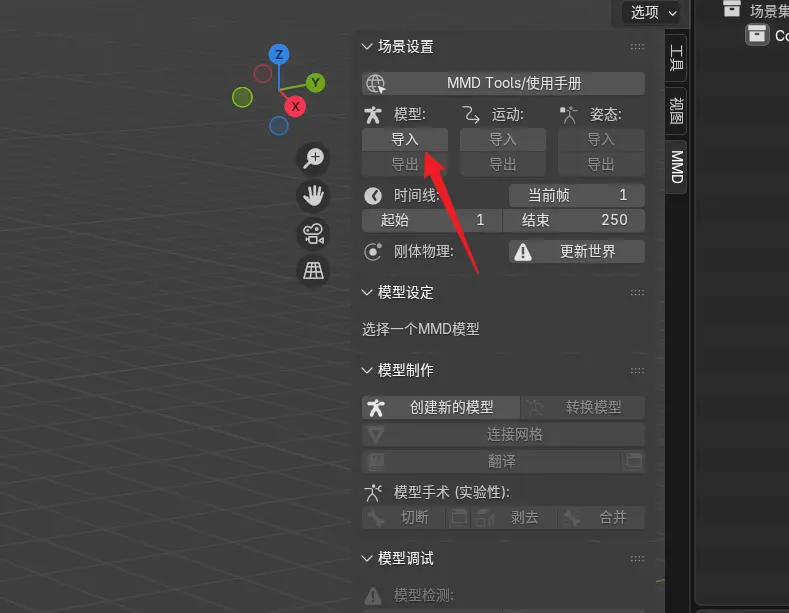The width and height of the screenshot is (789, 613).
Task: Click 连接网格 button
Action: click(x=503, y=434)
